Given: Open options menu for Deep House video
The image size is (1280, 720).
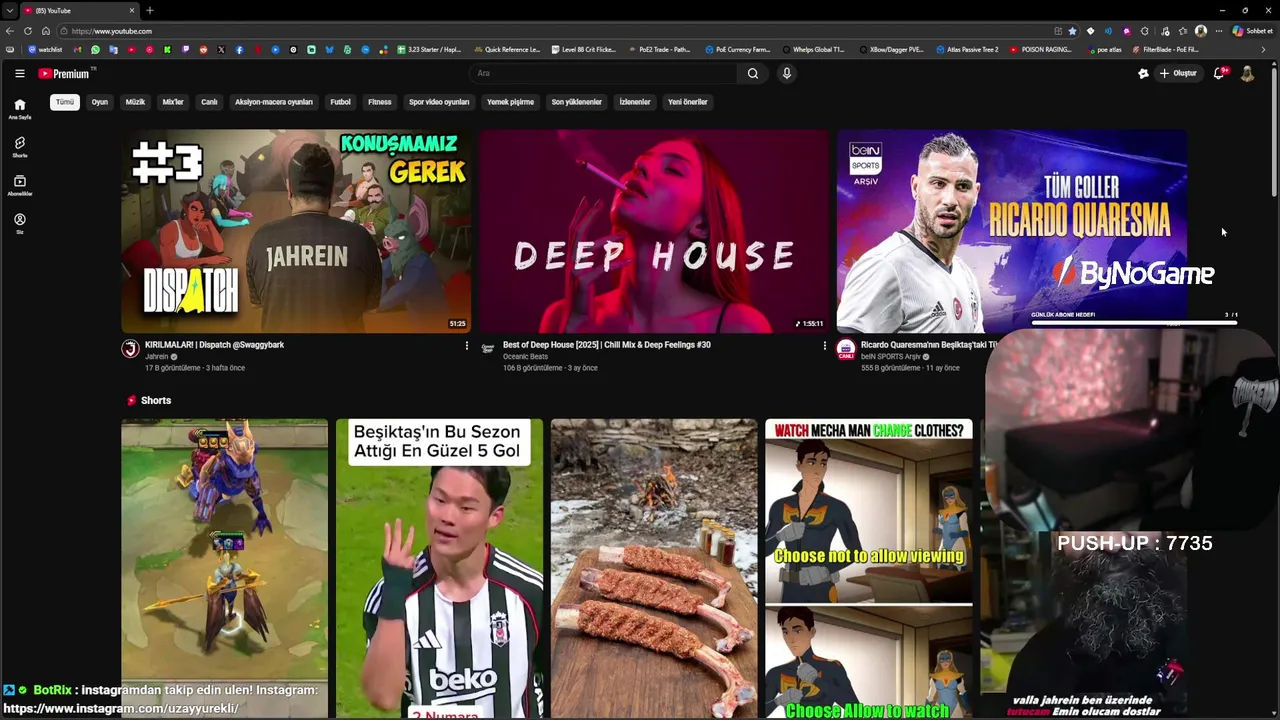Looking at the screenshot, I should (824, 346).
